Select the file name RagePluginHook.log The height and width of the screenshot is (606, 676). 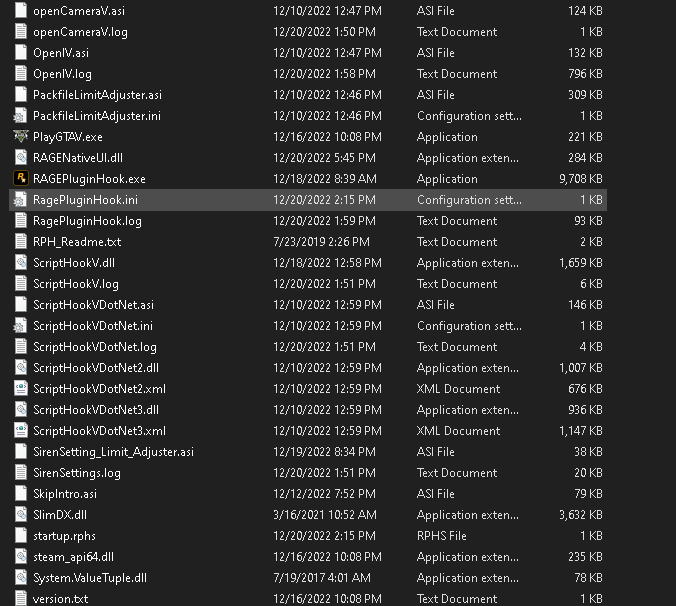click(x=87, y=221)
